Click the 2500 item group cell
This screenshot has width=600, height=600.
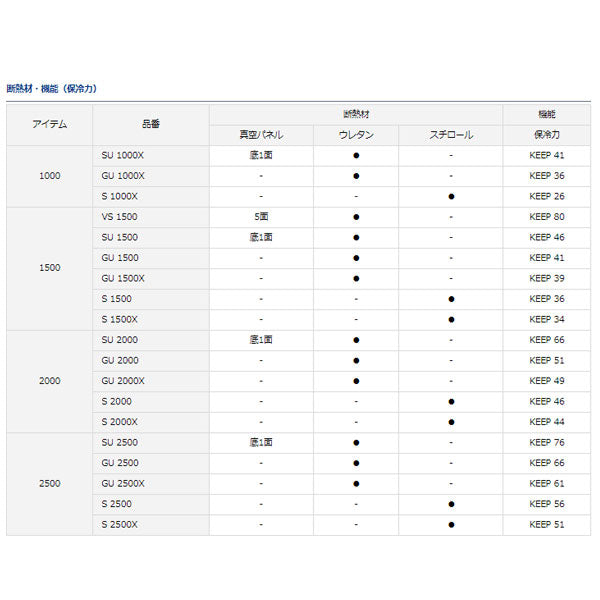[x=50, y=483]
